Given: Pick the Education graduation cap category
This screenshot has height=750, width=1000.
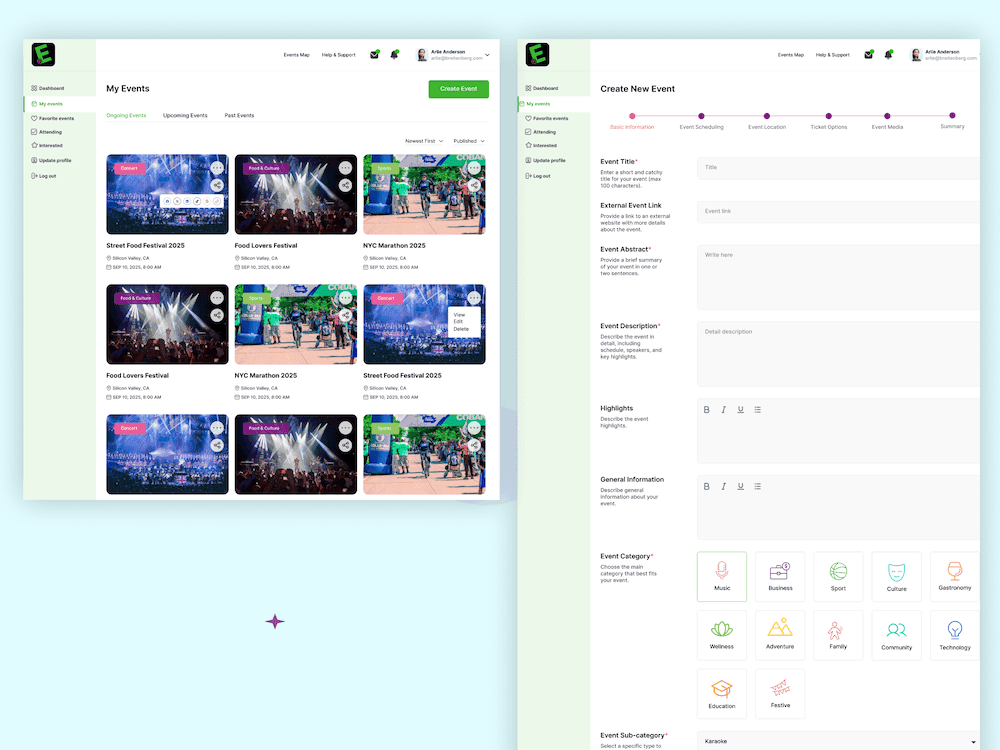Looking at the screenshot, I should (x=721, y=694).
